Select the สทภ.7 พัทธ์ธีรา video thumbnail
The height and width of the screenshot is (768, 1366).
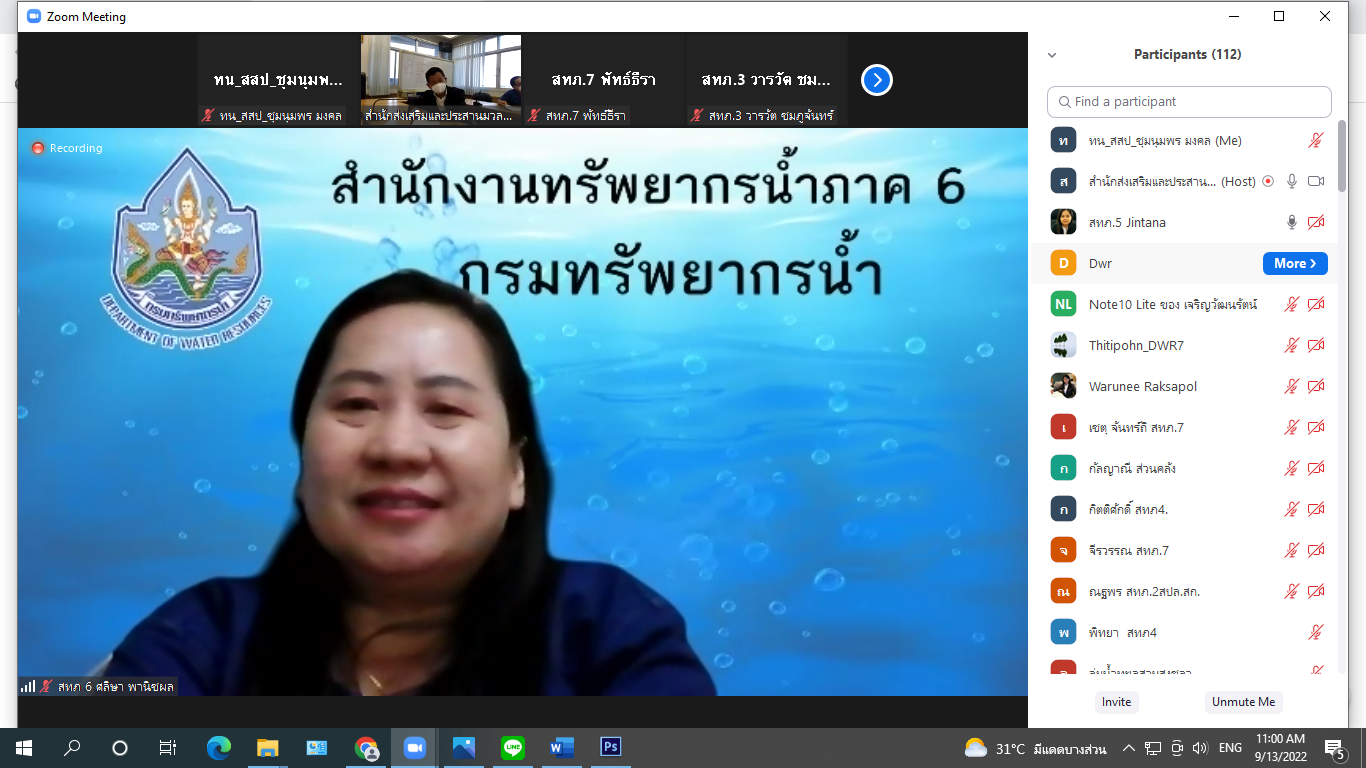[x=603, y=80]
